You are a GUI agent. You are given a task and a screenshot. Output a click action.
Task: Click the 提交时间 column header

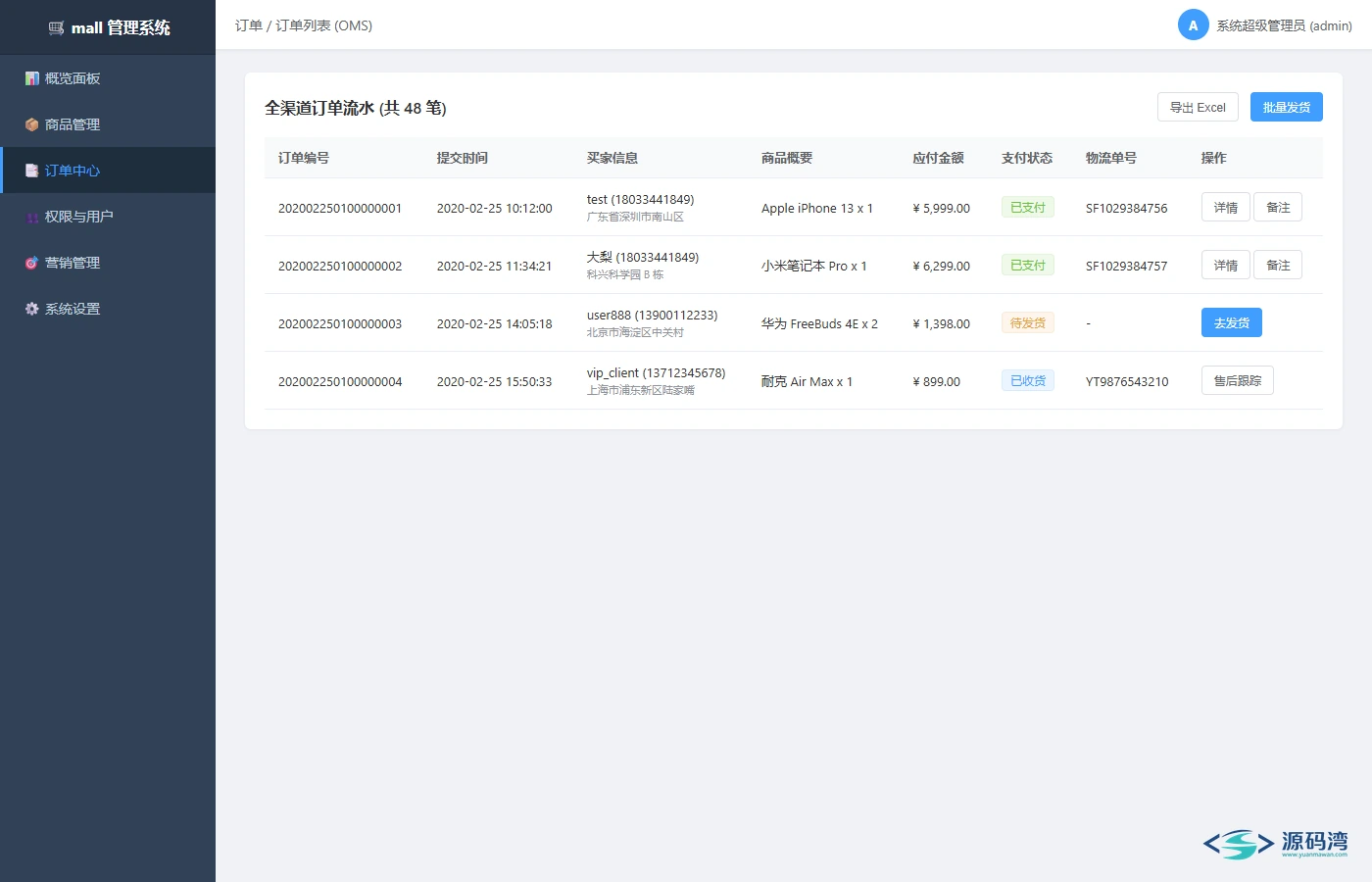pyautogui.click(x=463, y=158)
